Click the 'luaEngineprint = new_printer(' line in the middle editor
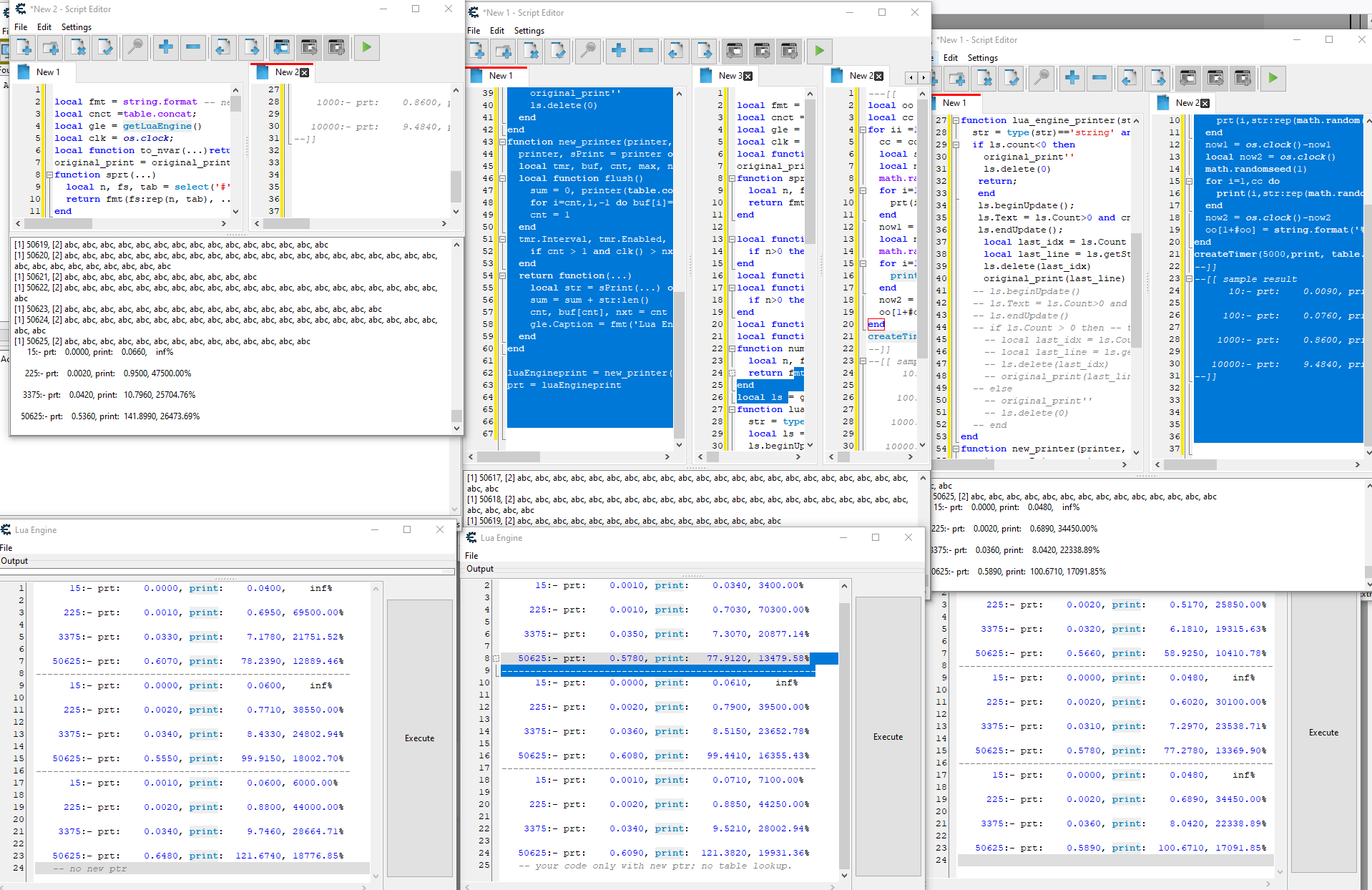 click(x=590, y=373)
